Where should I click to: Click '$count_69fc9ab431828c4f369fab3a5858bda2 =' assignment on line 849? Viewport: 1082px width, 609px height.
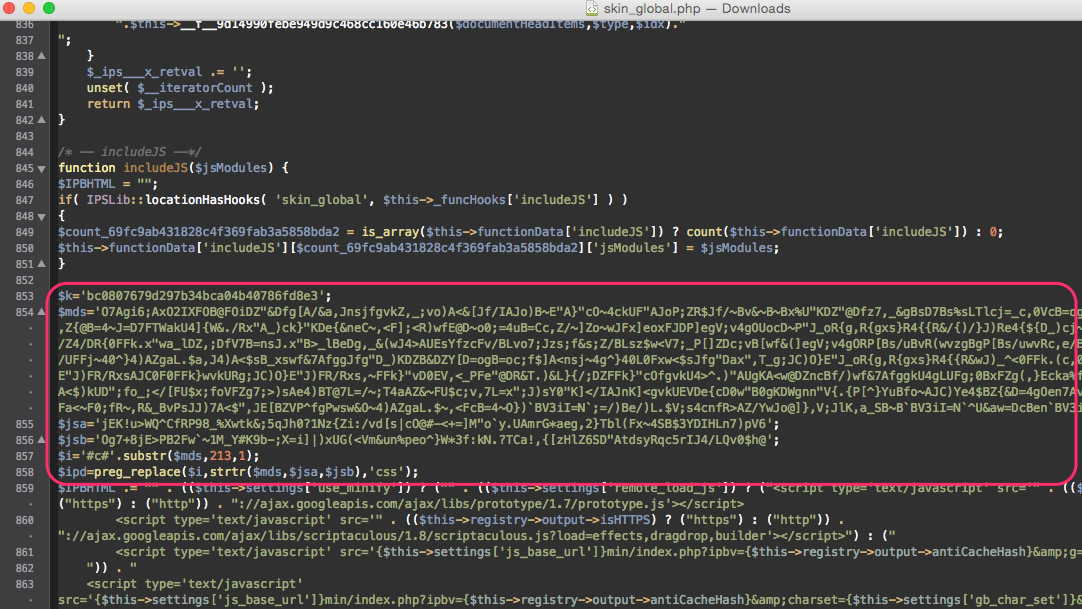[206, 232]
